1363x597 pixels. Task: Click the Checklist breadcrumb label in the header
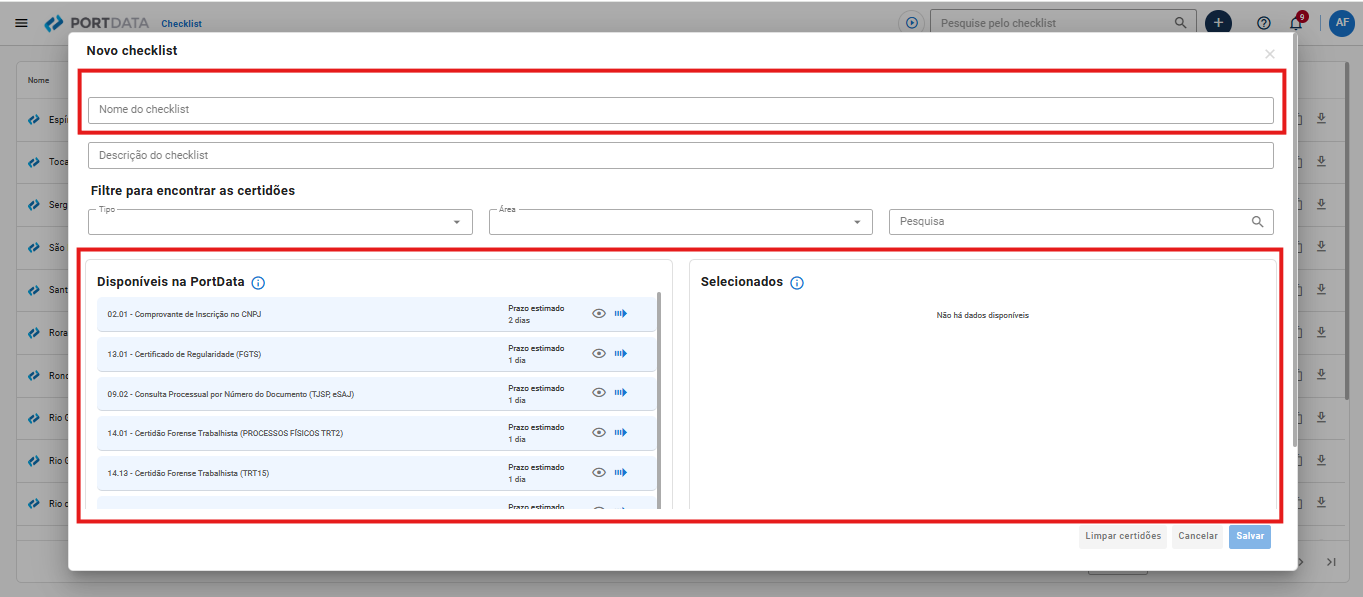click(x=181, y=24)
